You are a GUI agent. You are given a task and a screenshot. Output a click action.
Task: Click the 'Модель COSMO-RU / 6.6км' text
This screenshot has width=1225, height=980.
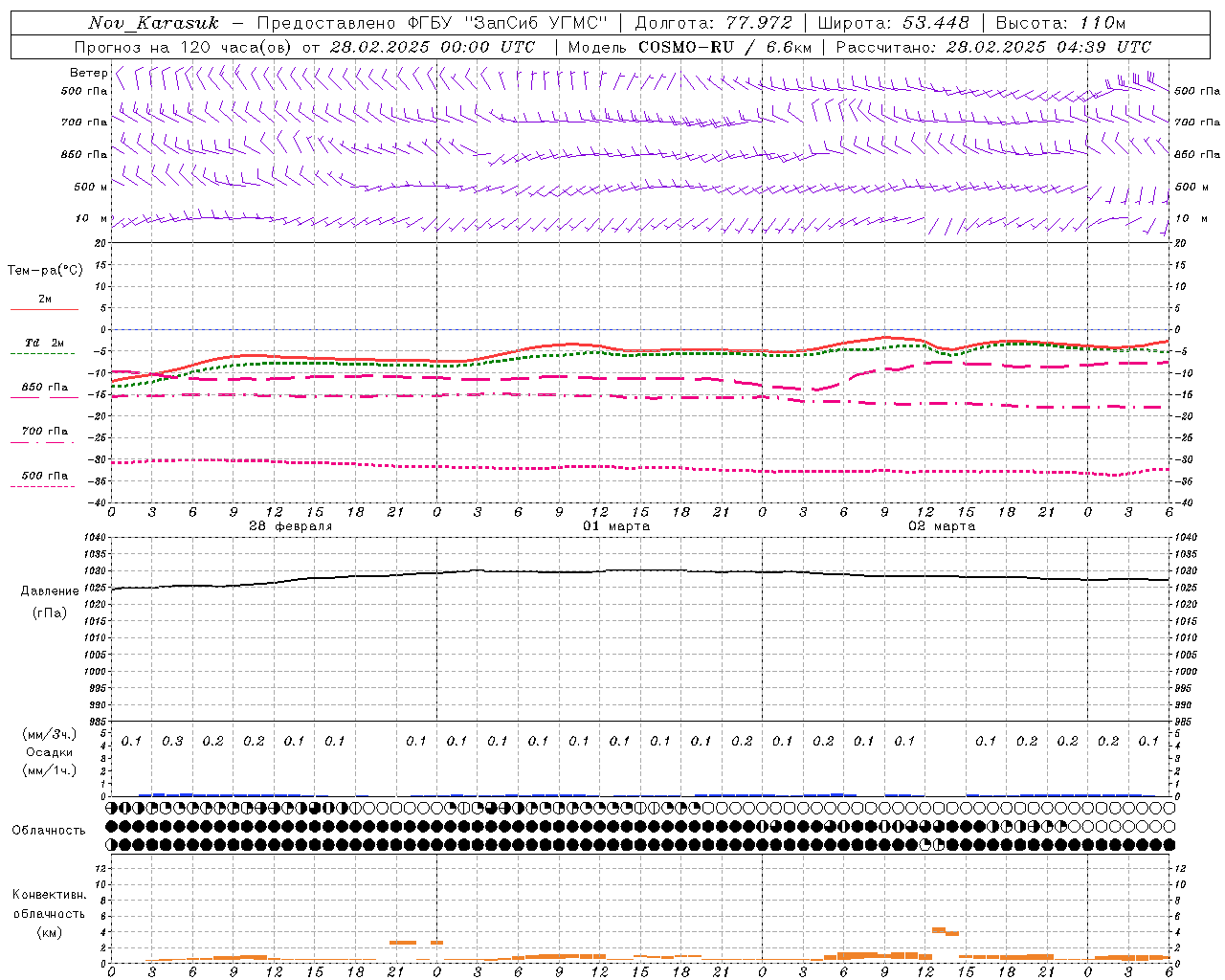point(689,47)
